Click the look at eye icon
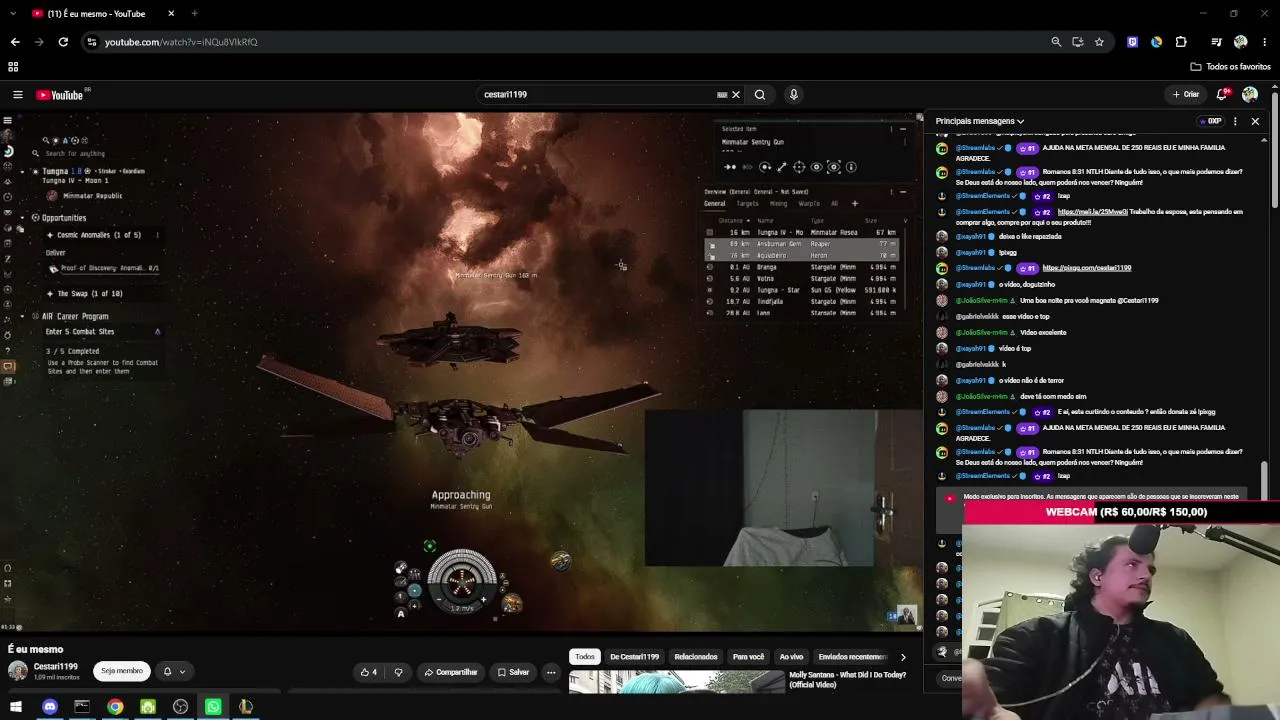Viewport: 1280px width, 720px height. pos(816,167)
